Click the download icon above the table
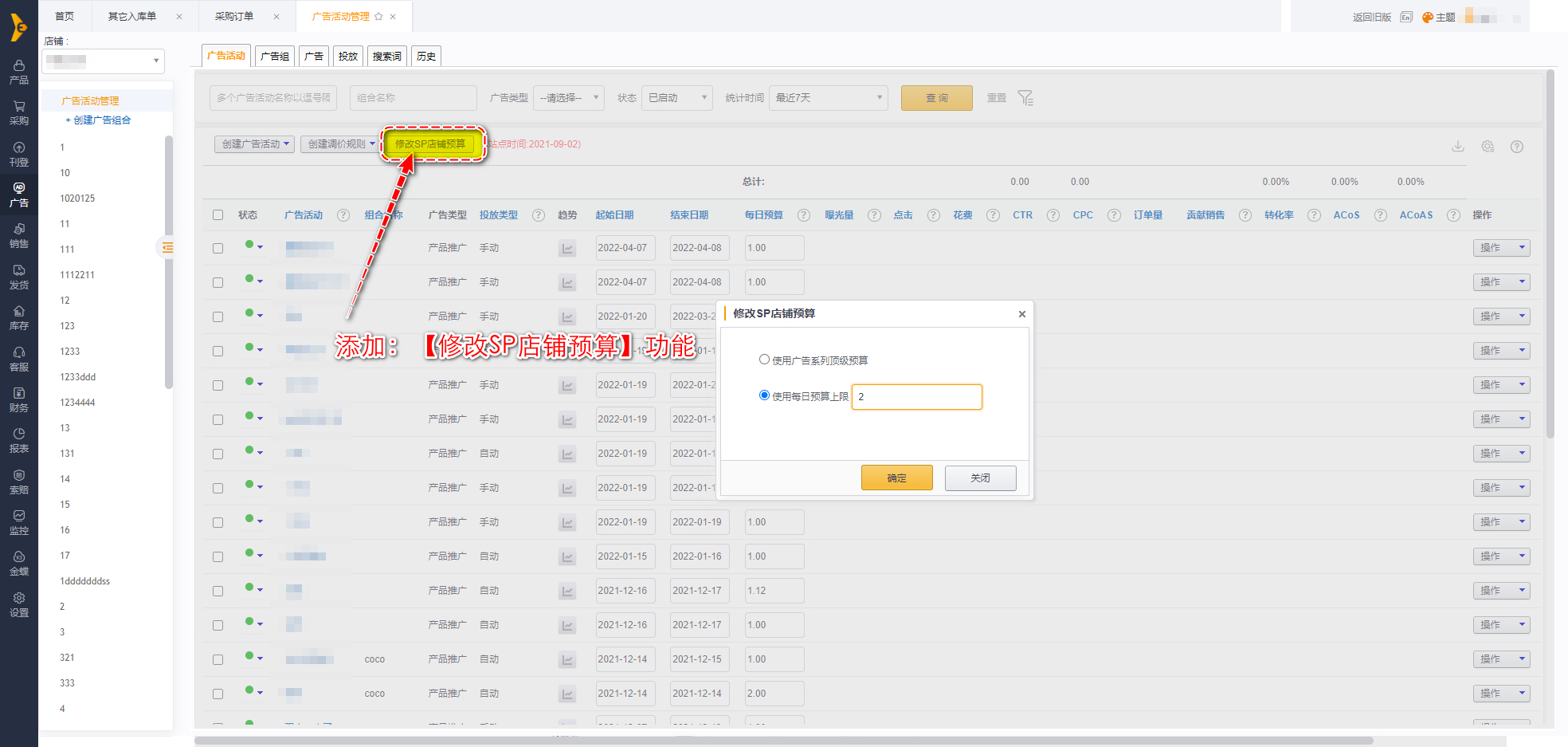 coord(1458,147)
